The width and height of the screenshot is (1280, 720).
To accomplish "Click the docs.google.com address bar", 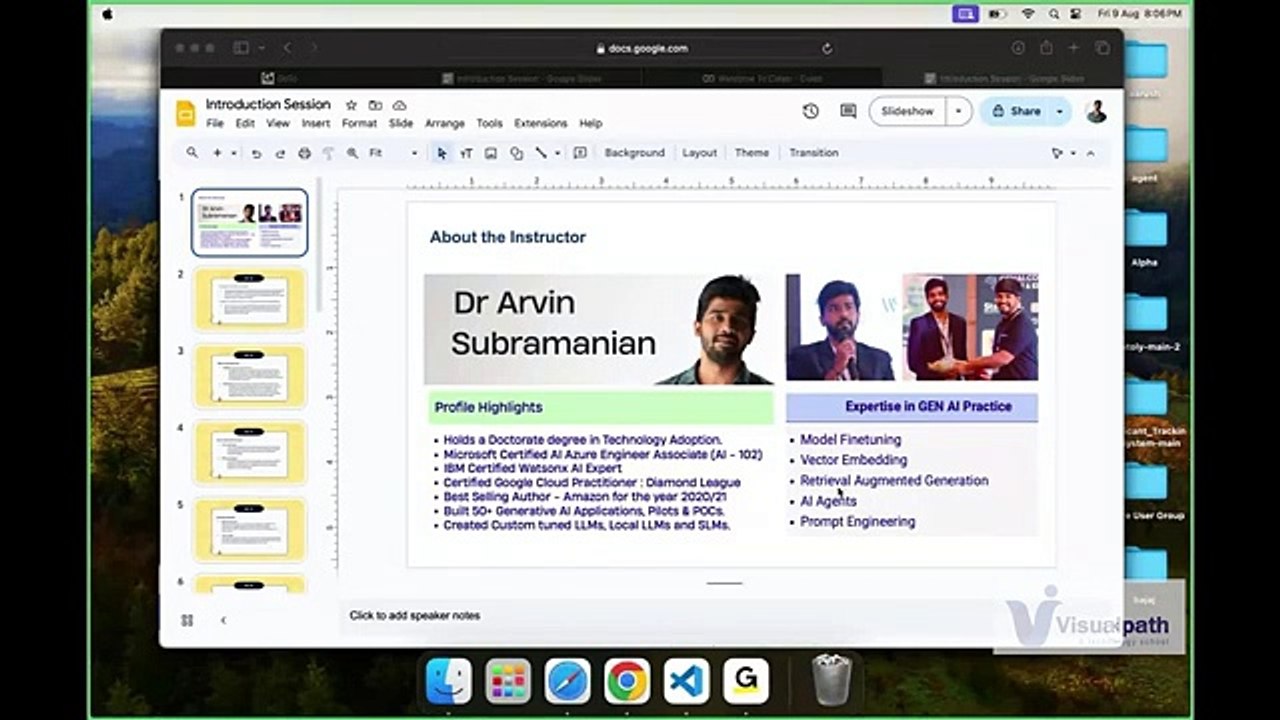I will pyautogui.click(x=642, y=48).
